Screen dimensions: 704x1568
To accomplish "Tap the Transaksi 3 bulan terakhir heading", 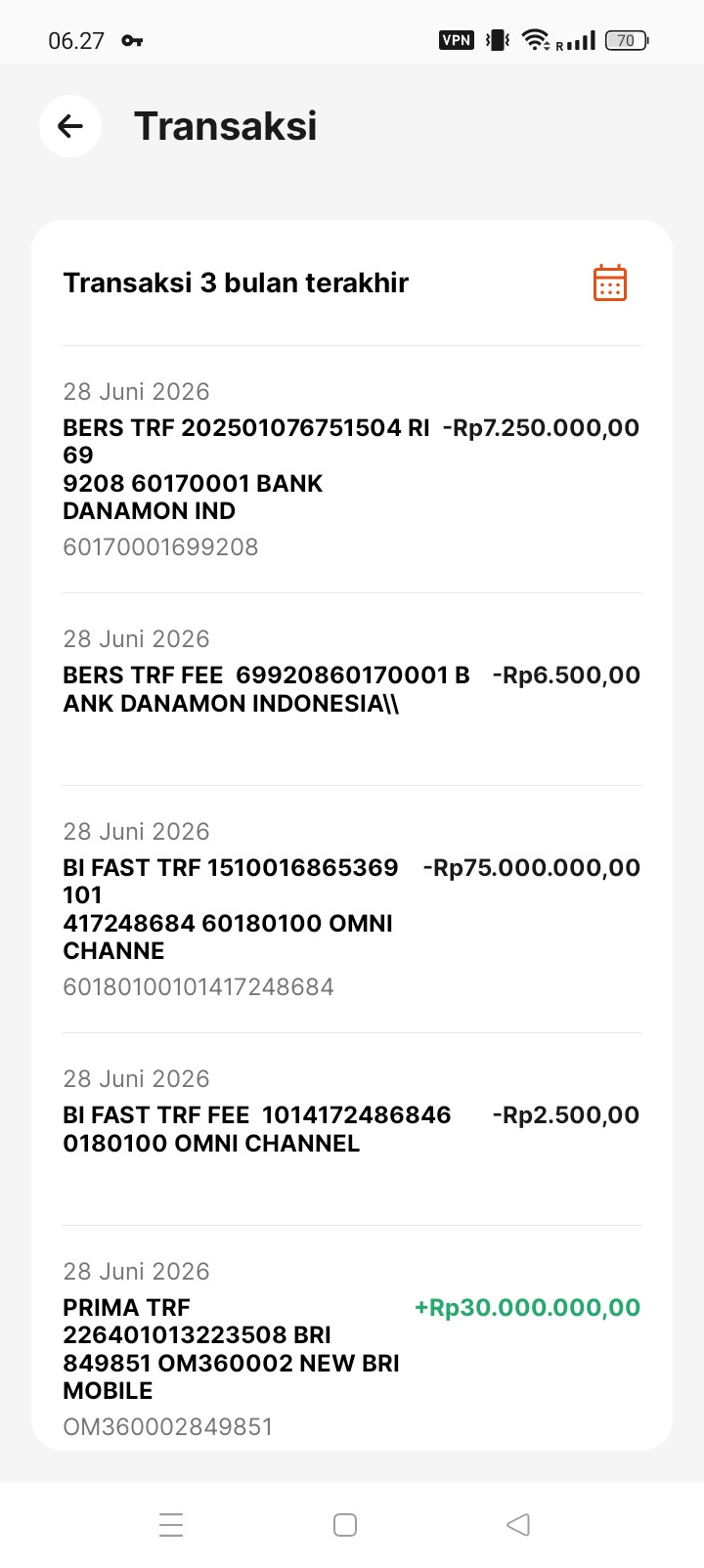I will [x=236, y=283].
